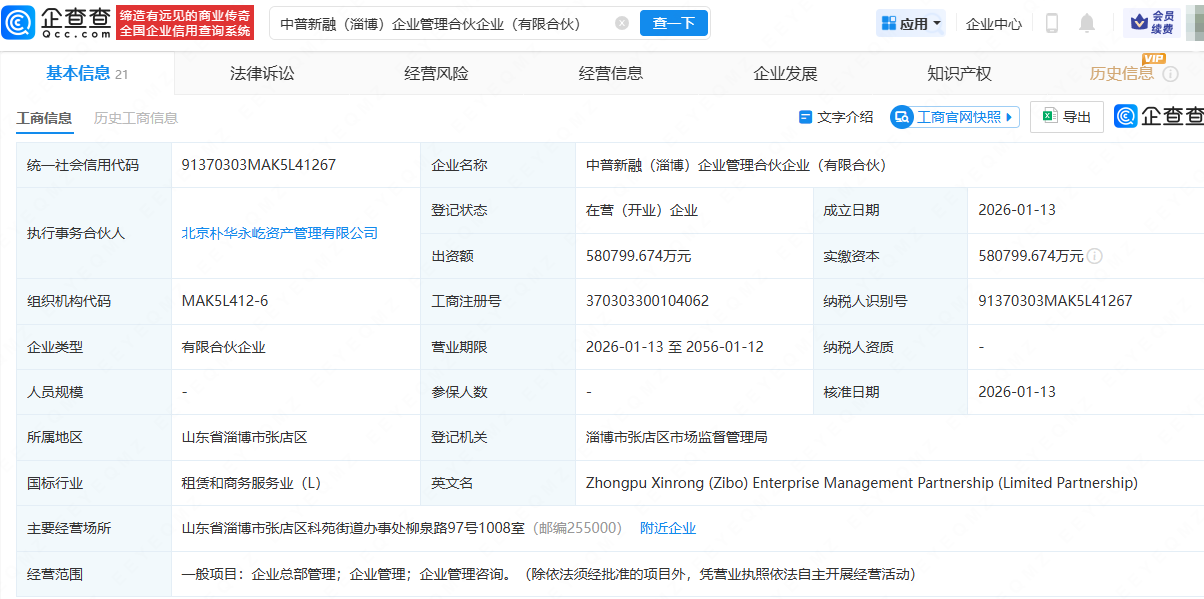The image size is (1204, 599).
Task: Open 北京朴华永屹资产管理有限公司 link
Action: [x=280, y=233]
